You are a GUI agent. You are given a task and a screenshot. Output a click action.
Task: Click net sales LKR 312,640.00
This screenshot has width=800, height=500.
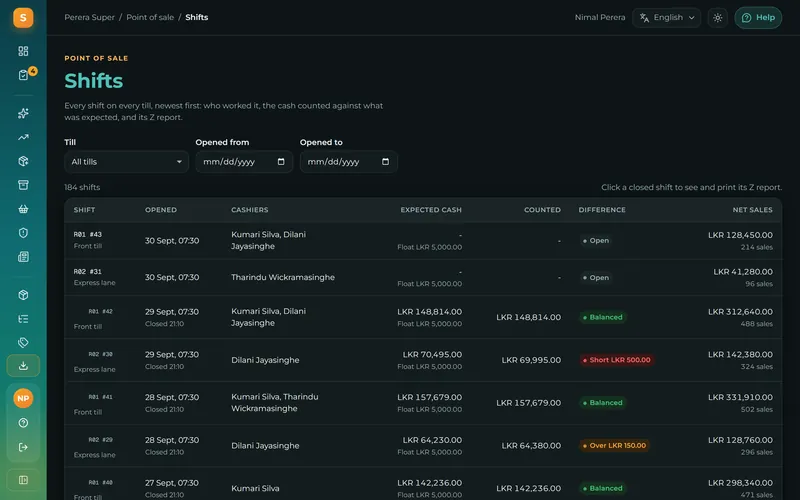(x=740, y=312)
